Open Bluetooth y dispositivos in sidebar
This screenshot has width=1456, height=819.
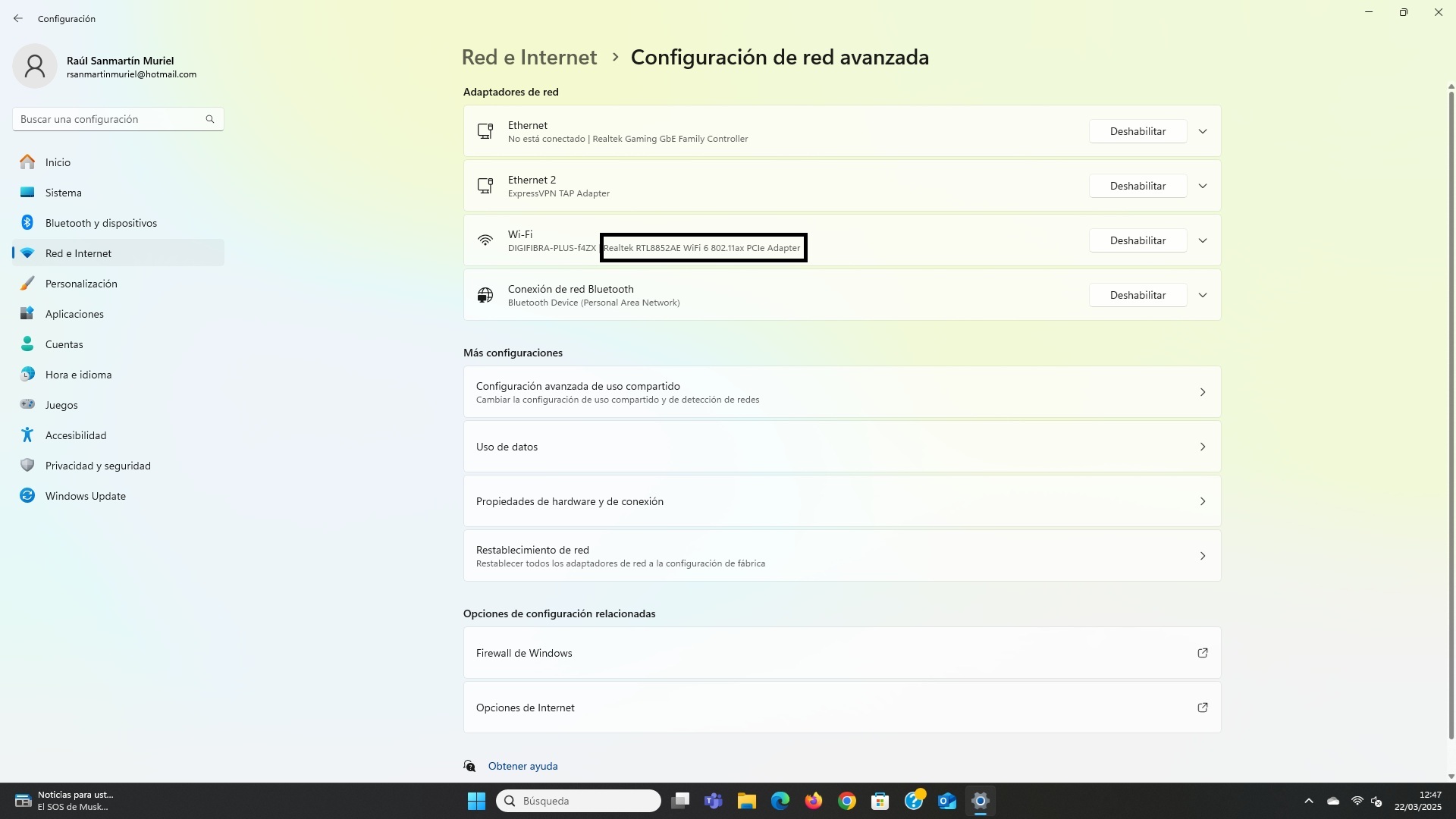click(101, 223)
